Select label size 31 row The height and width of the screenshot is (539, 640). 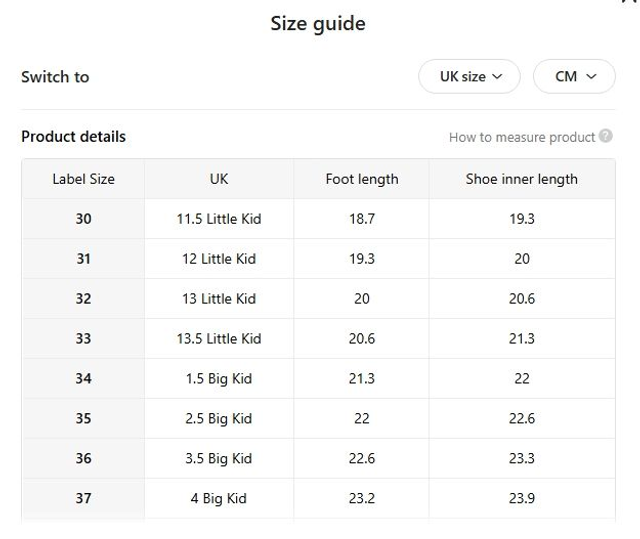pos(83,259)
